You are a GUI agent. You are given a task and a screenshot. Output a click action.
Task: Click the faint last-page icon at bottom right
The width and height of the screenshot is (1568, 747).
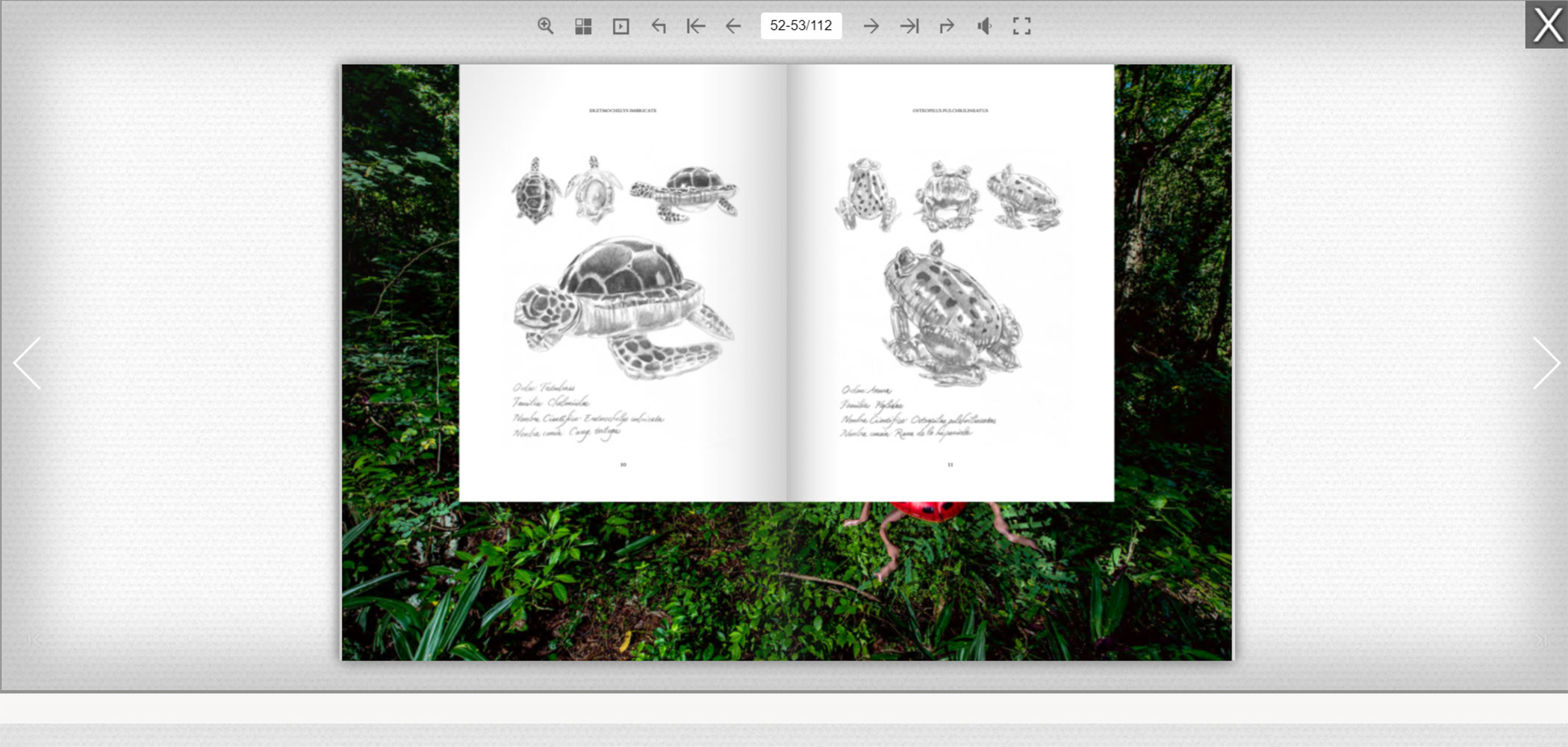1540,640
